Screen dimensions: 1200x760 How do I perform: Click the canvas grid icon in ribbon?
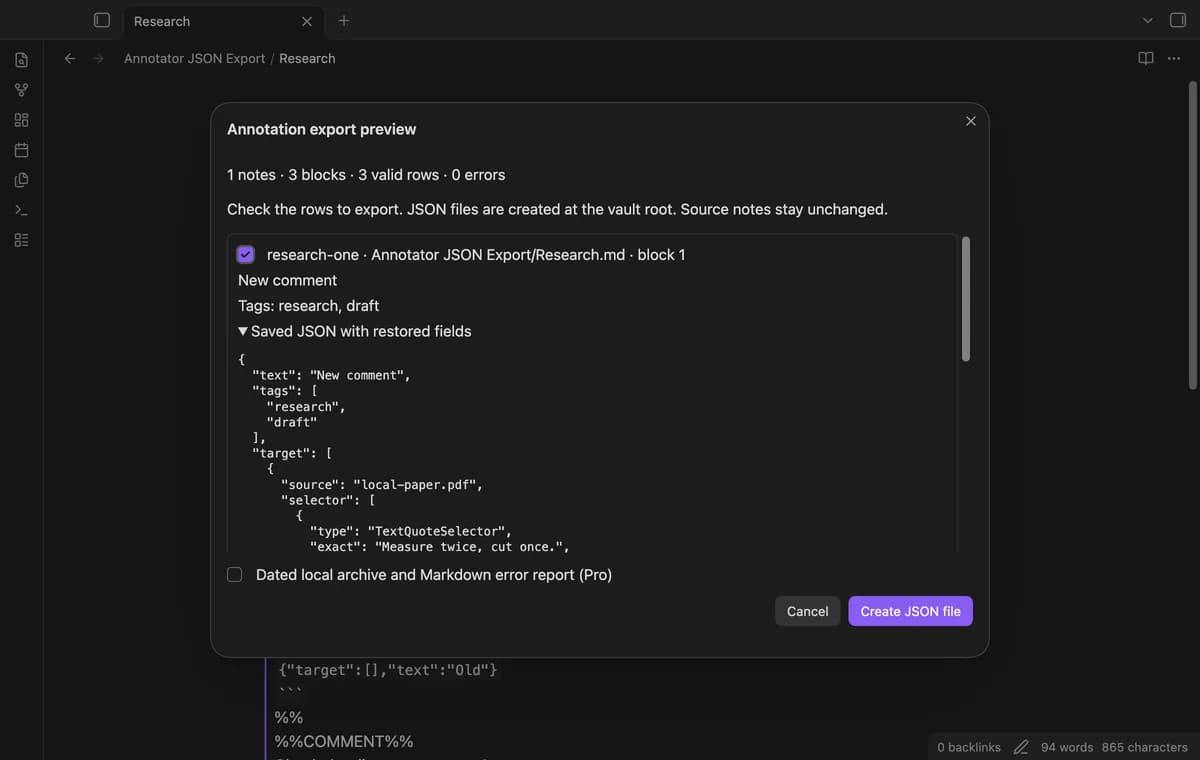(21, 120)
